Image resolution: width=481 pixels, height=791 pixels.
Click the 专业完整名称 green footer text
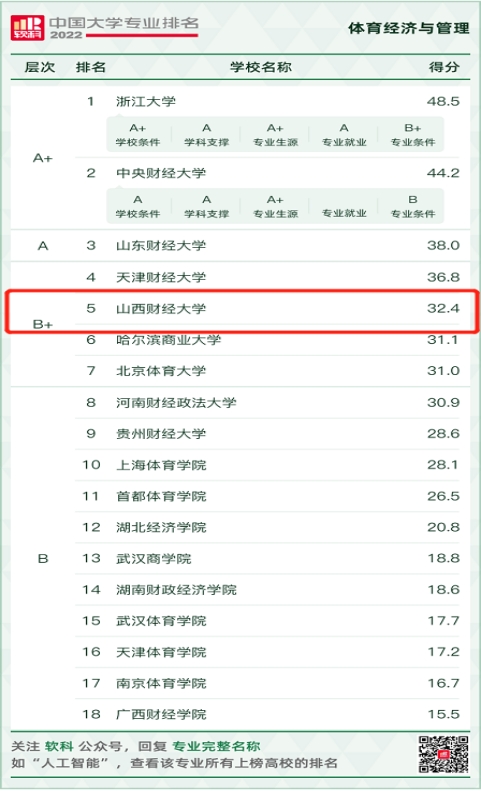tap(216, 746)
